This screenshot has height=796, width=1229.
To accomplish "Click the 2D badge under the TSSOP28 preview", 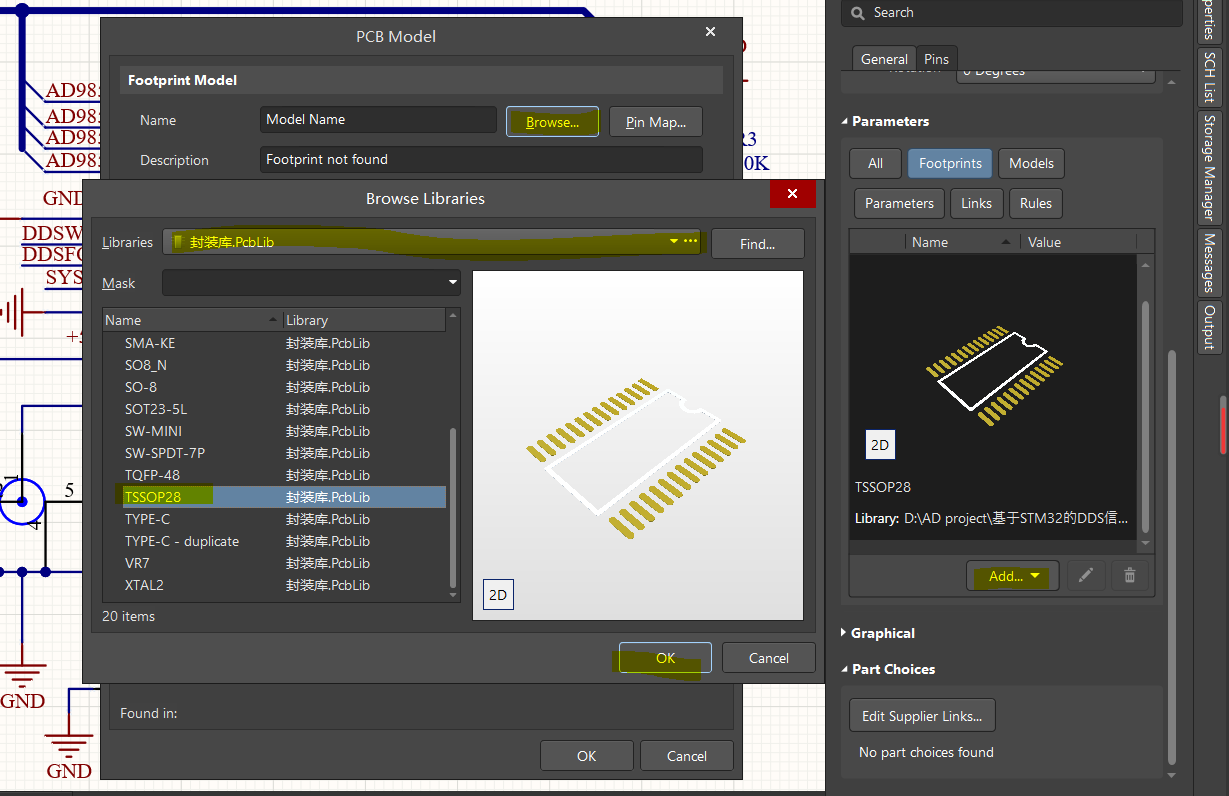I will 879,444.
